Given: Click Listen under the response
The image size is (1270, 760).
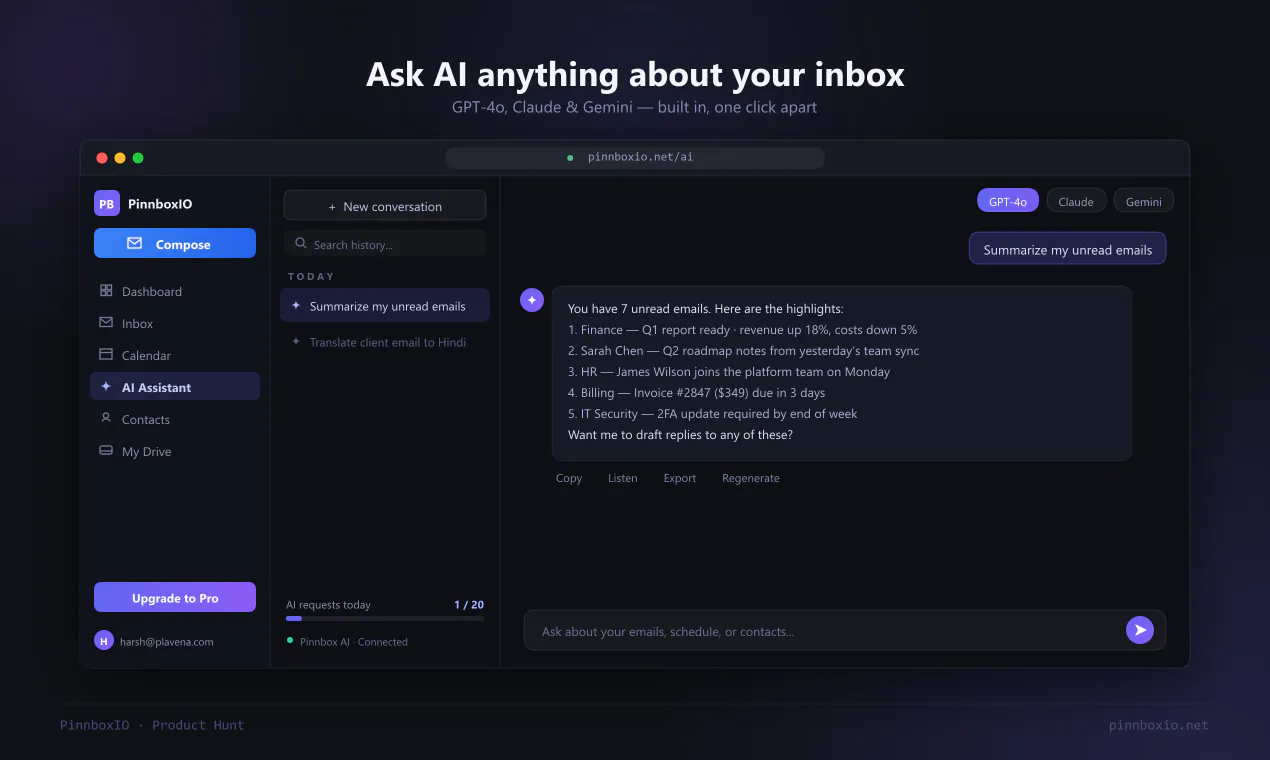Looking at the screenshot, I should (623, 478).
